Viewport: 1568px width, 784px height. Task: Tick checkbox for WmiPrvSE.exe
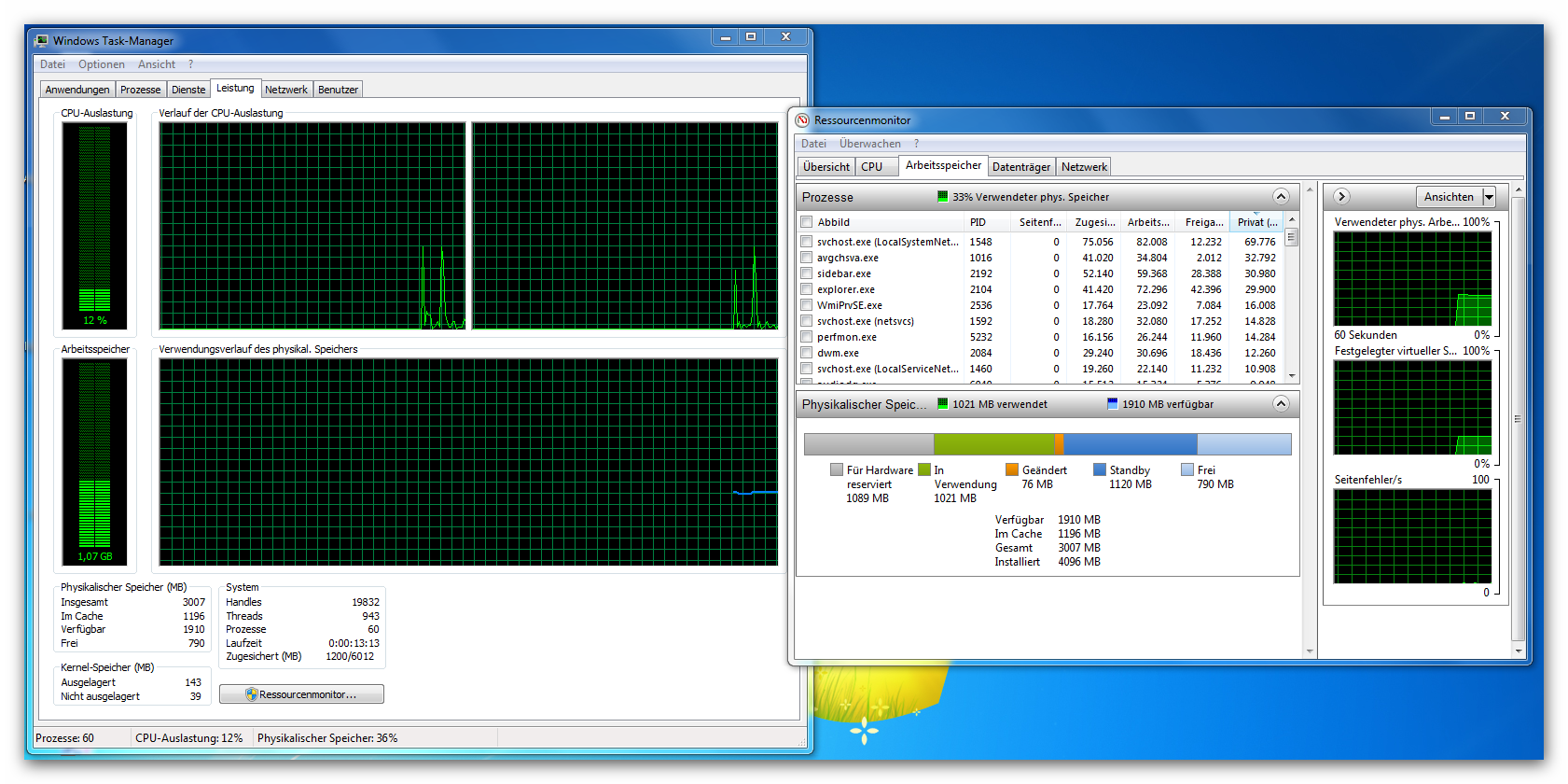pyautogui.click(x=807, y=304)
